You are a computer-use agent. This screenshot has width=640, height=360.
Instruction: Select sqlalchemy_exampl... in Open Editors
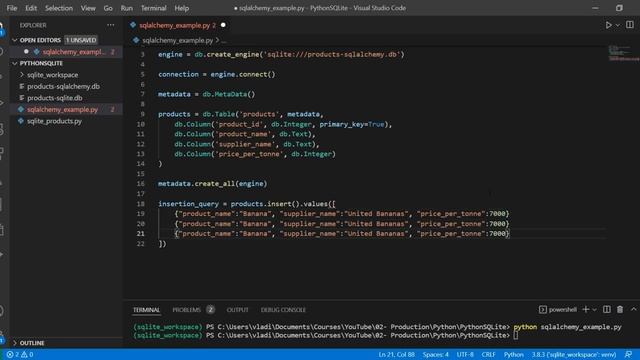pos(73,52)
